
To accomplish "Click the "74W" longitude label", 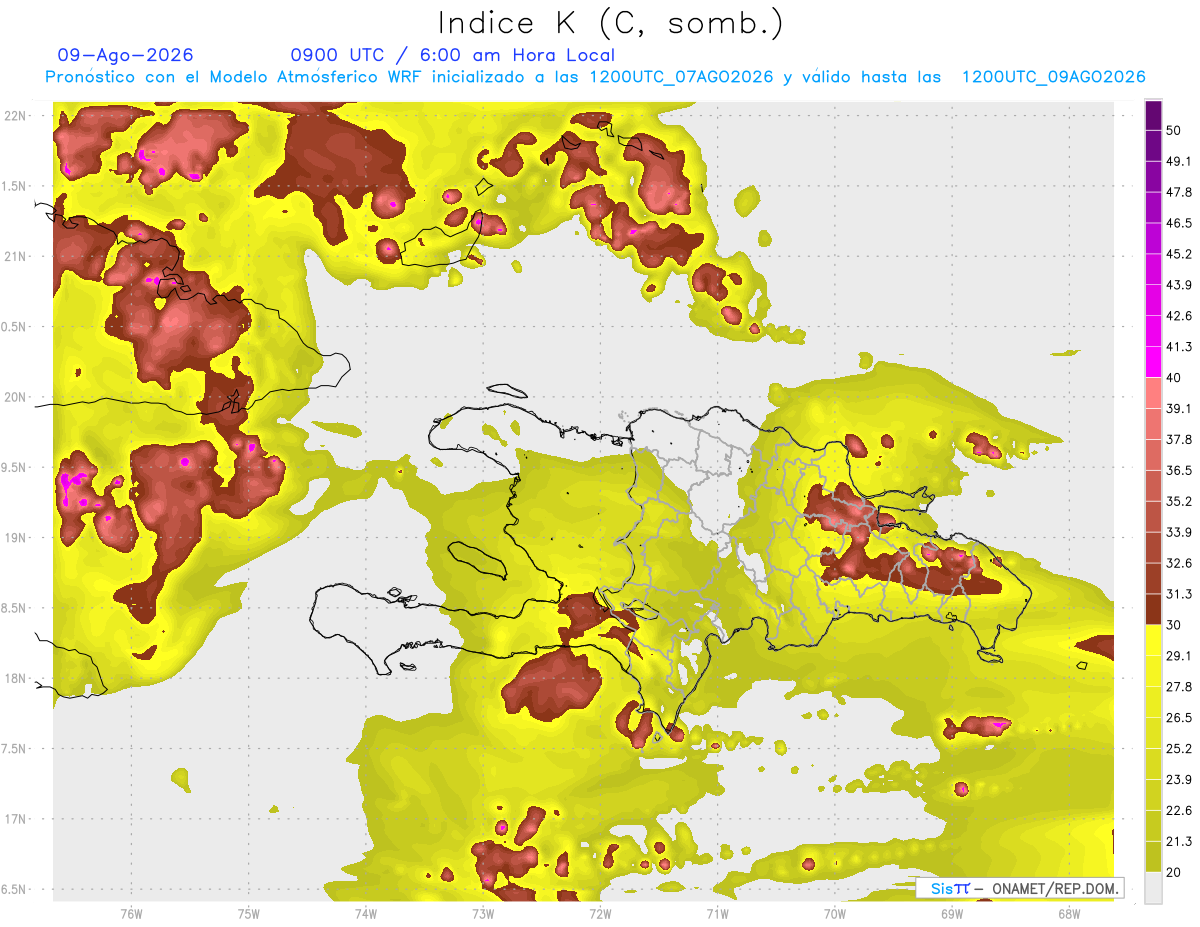I will coord(365,912).
